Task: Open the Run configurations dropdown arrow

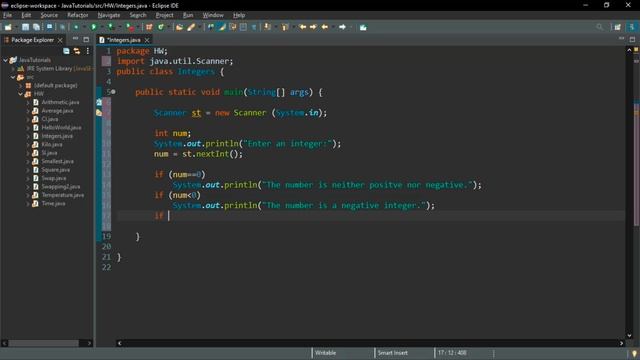Action: (101, 27)
